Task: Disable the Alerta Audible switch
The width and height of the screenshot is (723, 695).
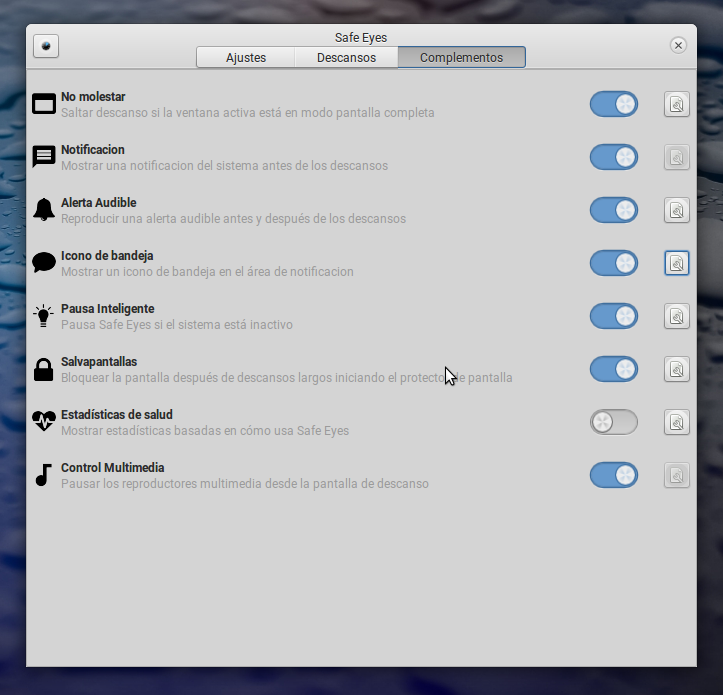Action: 613,210
